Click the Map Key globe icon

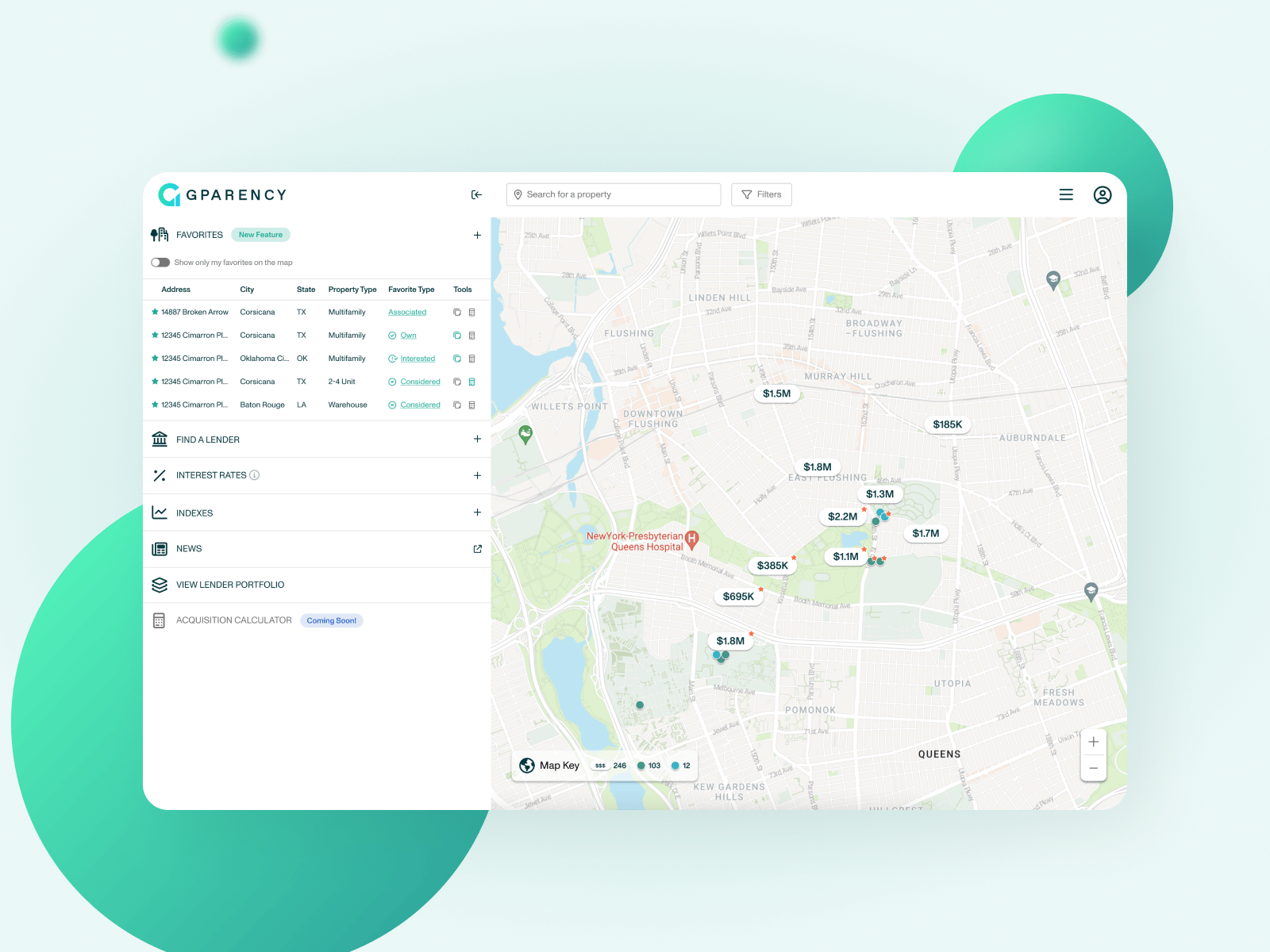click(x=527, y=766)
